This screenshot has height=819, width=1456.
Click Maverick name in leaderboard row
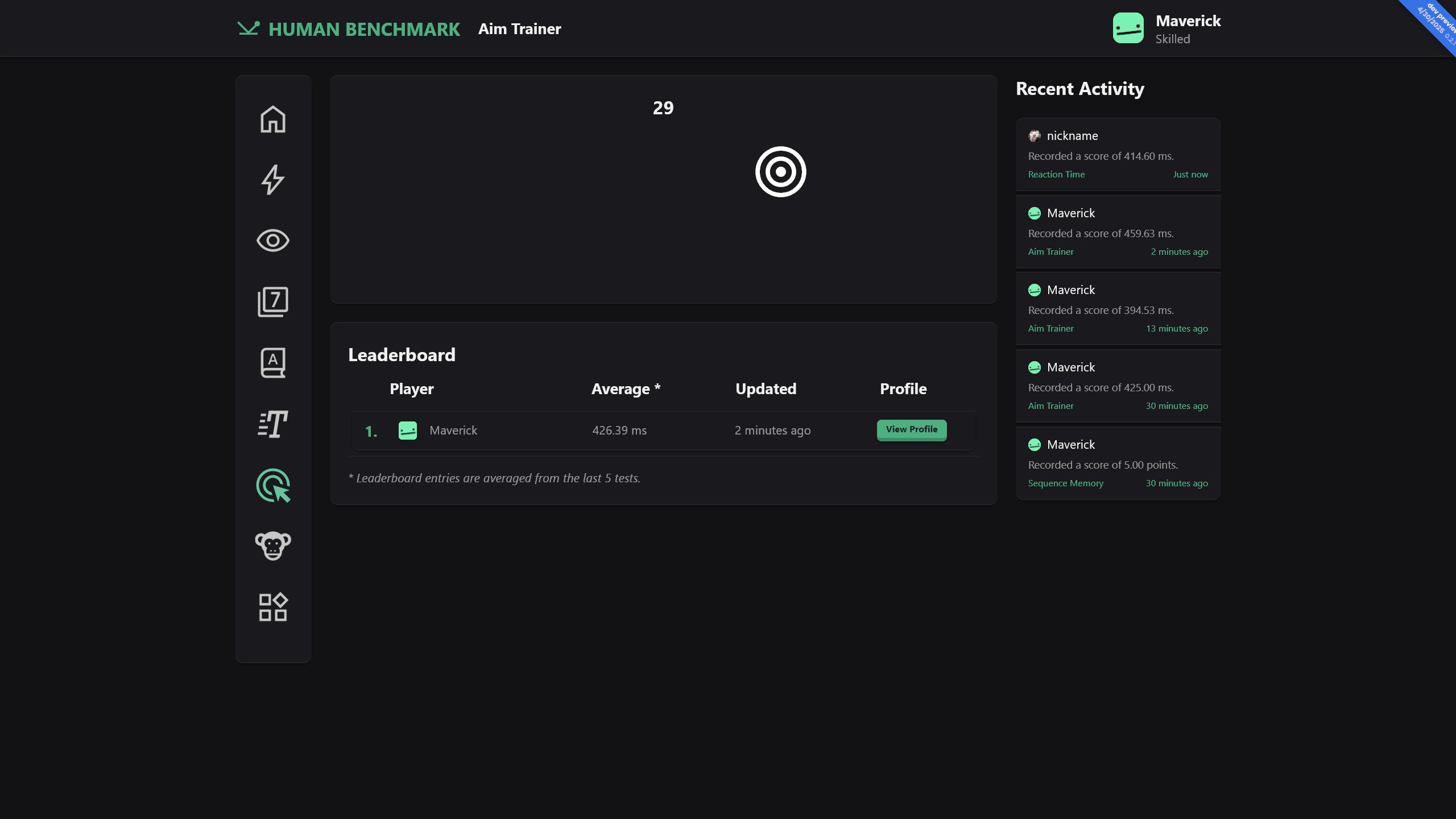pos(453,431)
